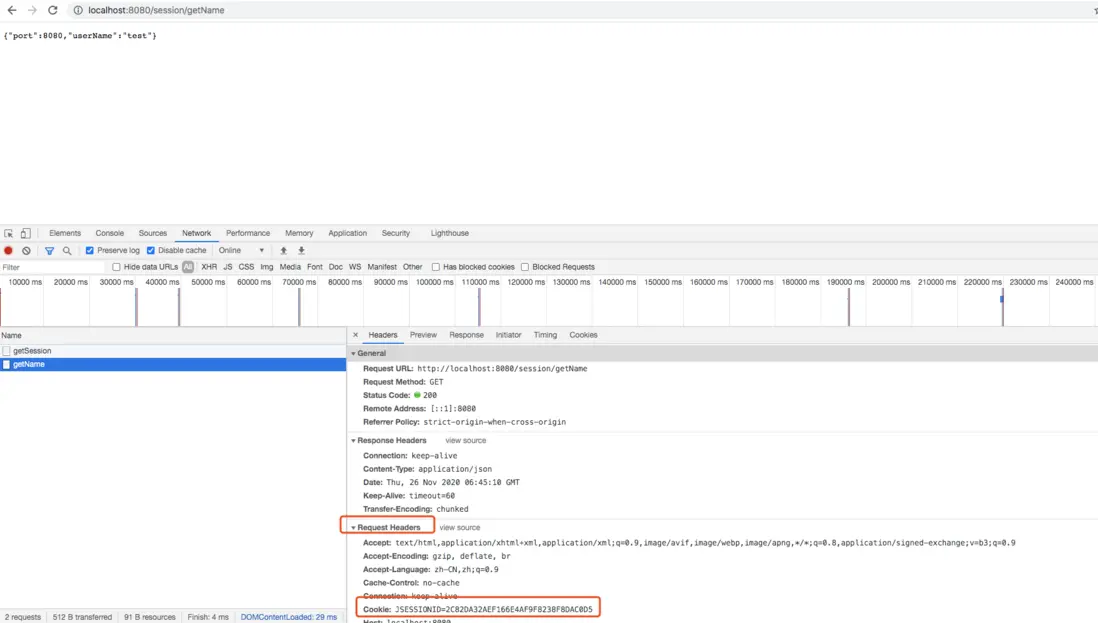Open the Performance panel tab
Image resolution: width=1098 pixels, height=623 pixels.
coord(248,233)
